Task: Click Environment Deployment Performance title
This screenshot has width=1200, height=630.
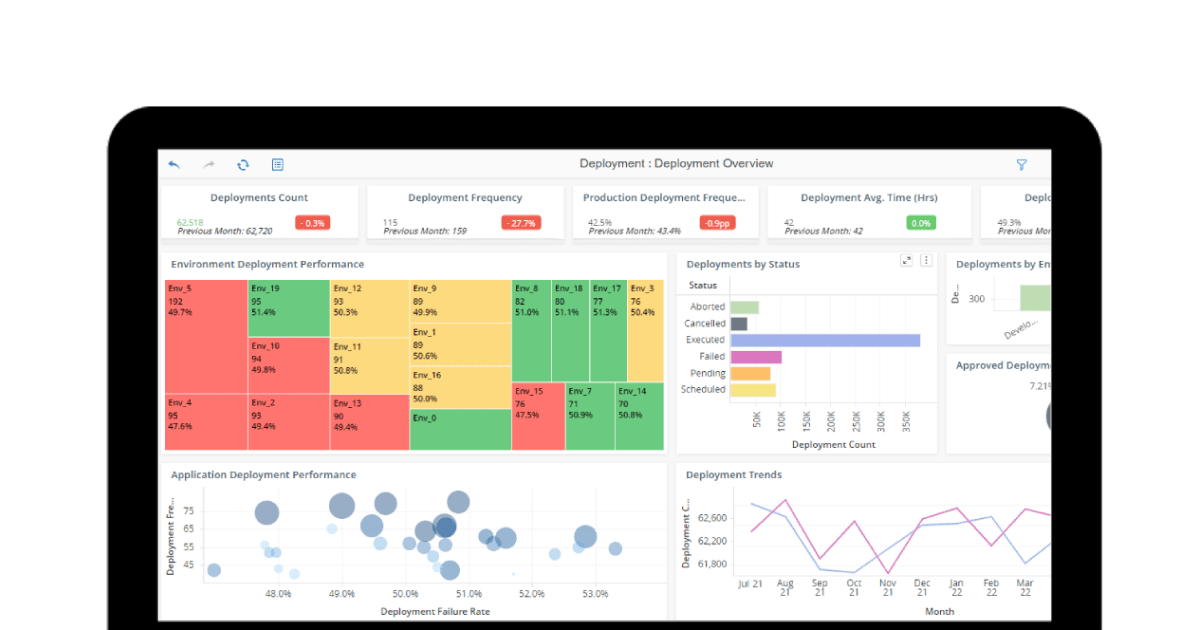Action: 268,264
